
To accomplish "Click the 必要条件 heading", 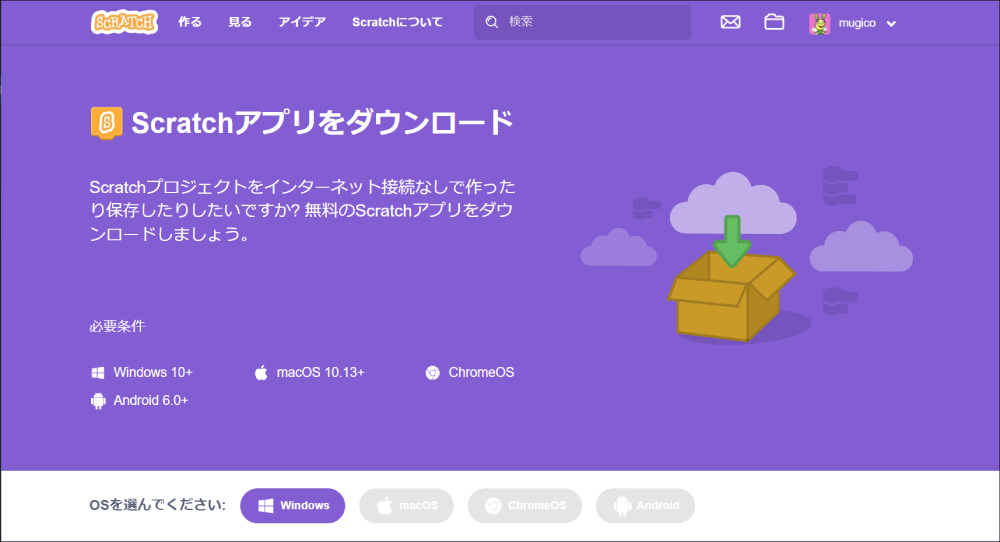I will [117, 326].
